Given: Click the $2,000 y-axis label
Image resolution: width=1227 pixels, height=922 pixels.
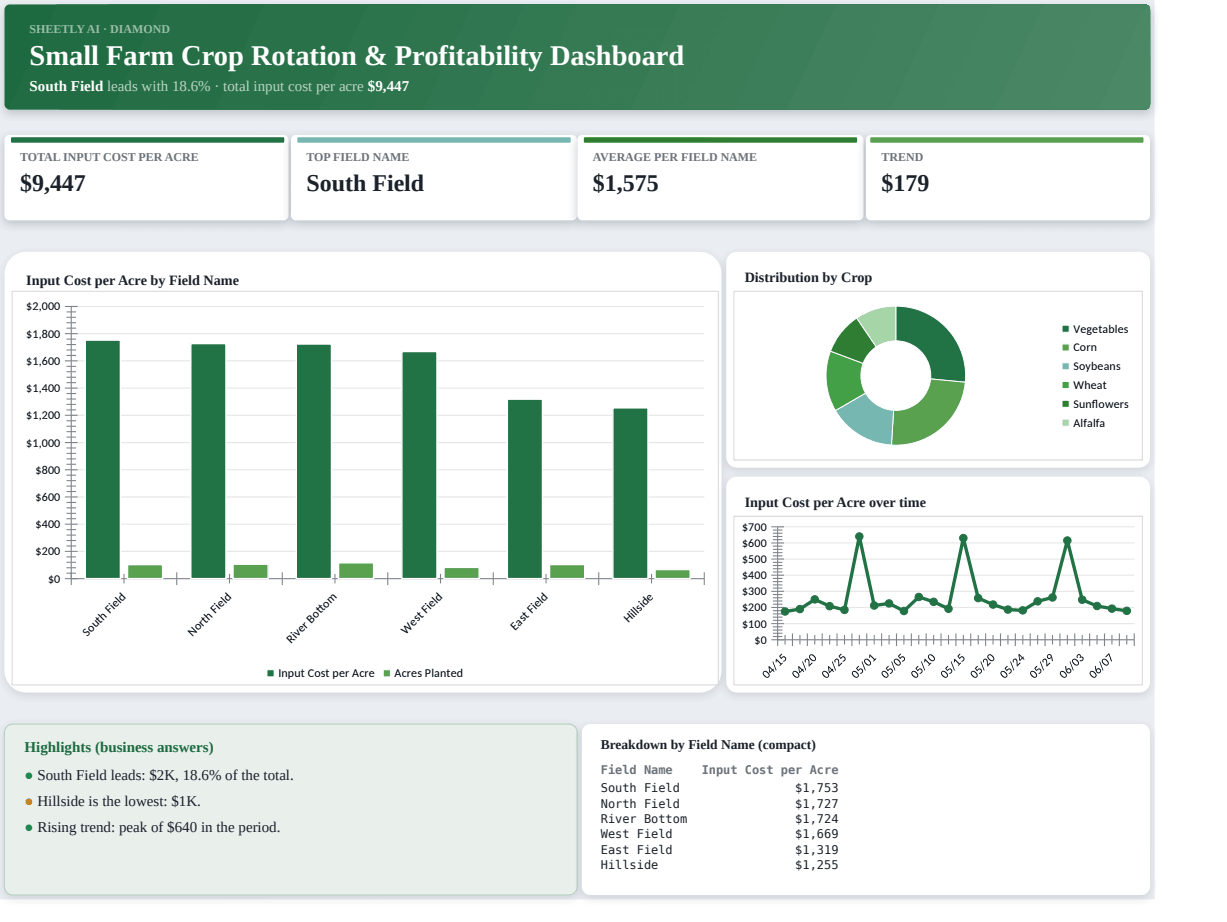Looking at the screenshot, I should point(43,306).
